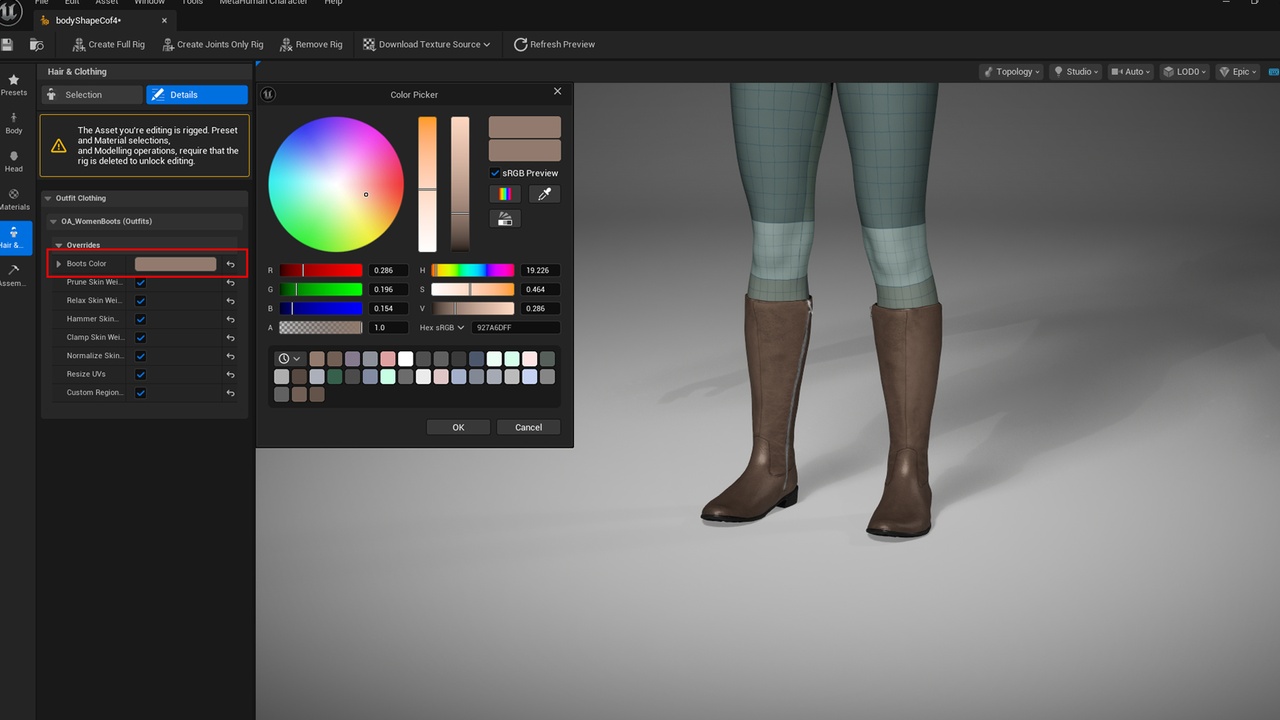Open Download Texture Source dropdown
1280x720 pixels.
(427, 44)
